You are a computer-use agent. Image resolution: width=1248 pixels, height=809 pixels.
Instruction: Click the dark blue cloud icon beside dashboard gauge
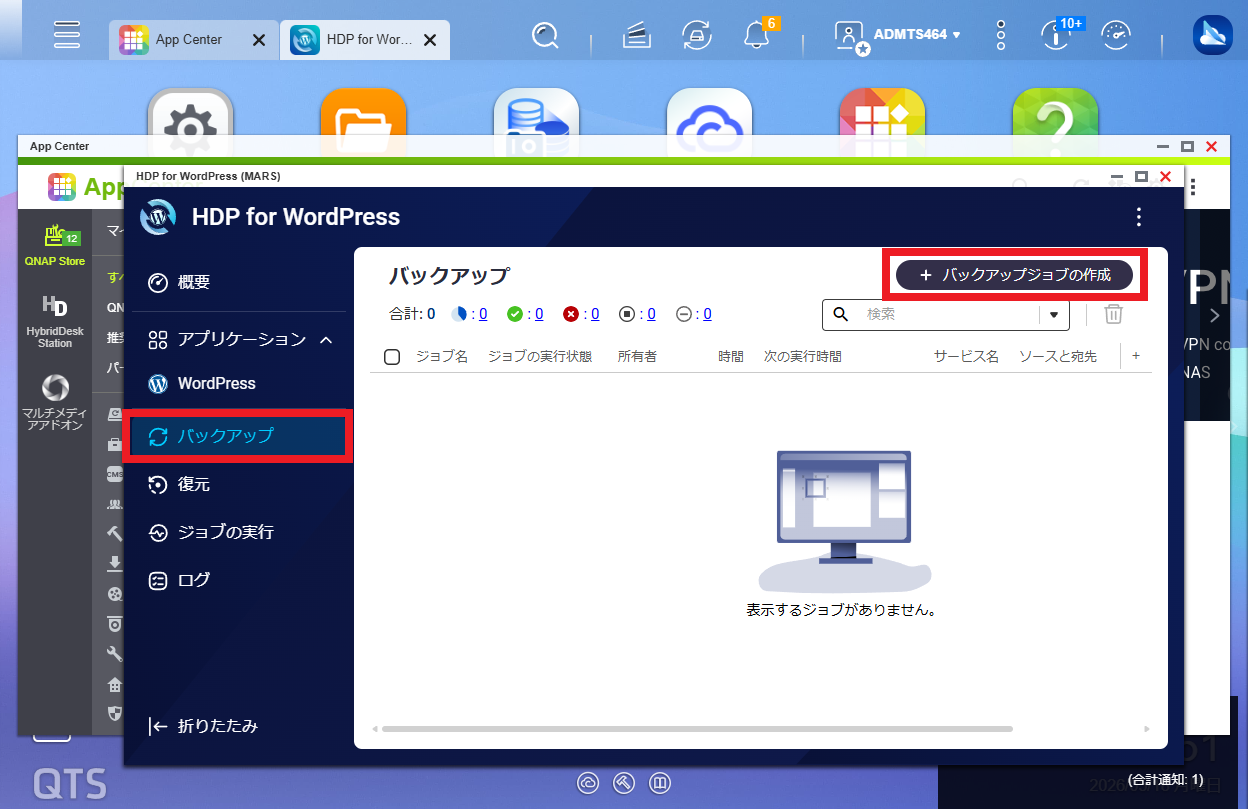1212,35
